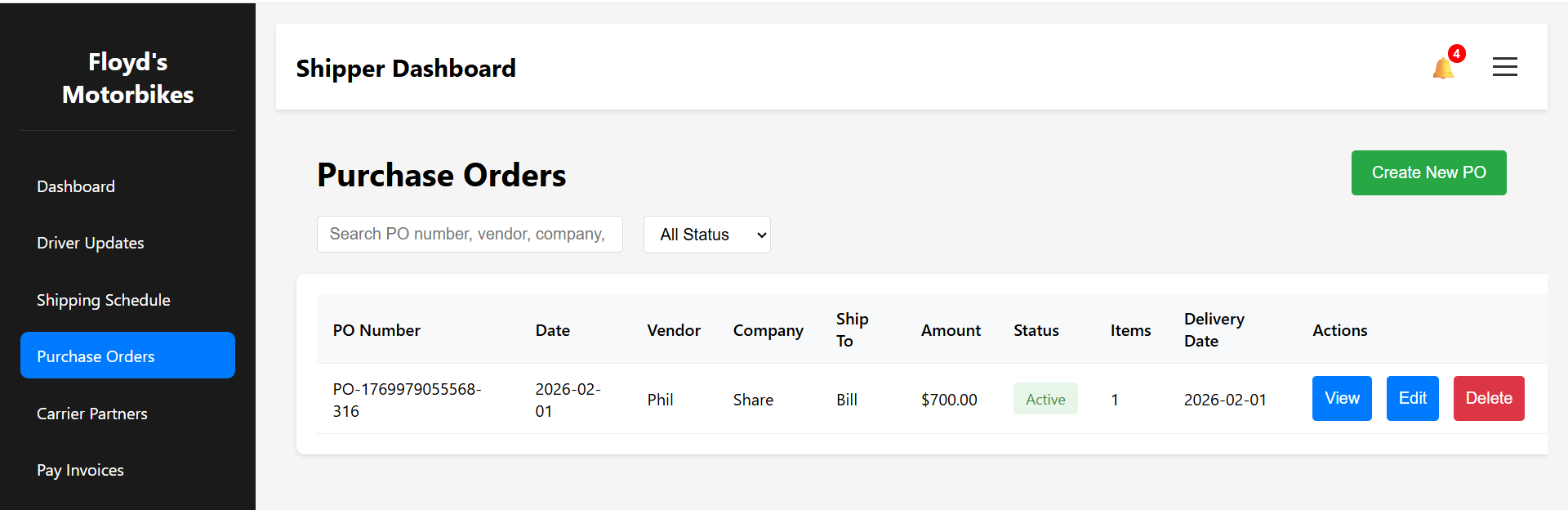Open the hamburger menu icon
Screen dimensions: 1568x510
coord(1504,67)
